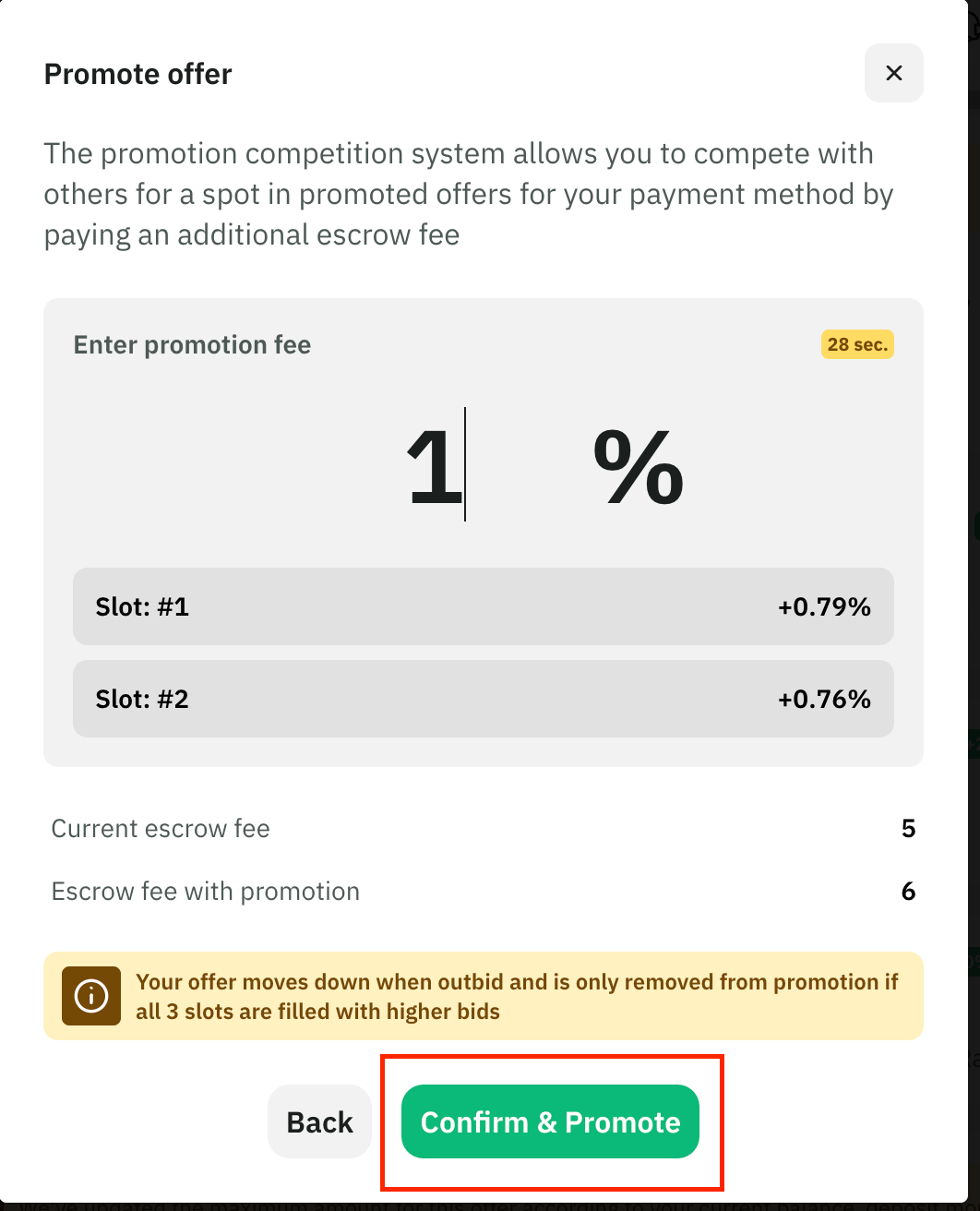The image size is (980, 1211).
Task: Click the 28 sec. countdown badge
Action: [857, 345]
